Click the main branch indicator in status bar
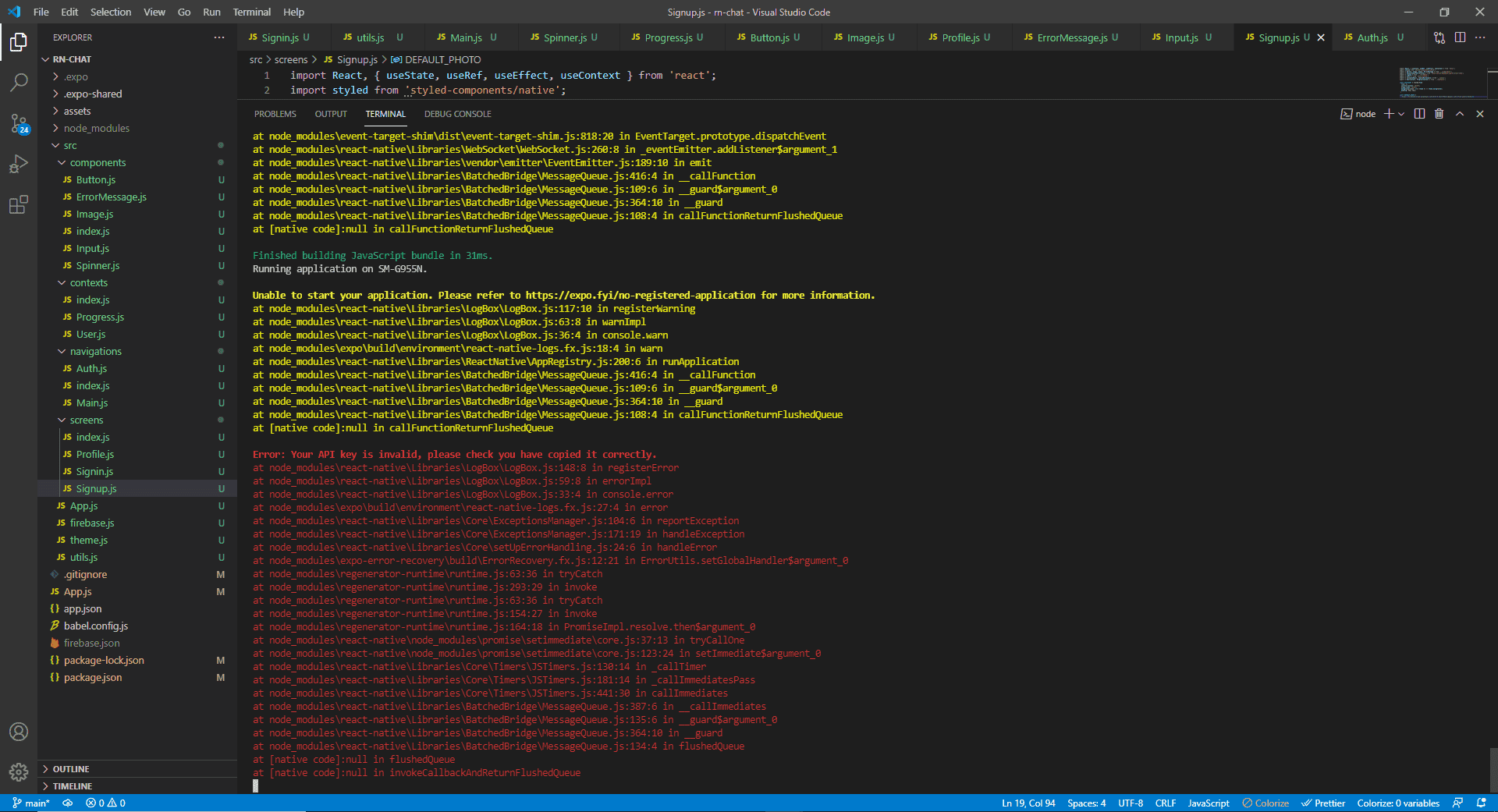The height and width of the screenshot is (812, 1498). tap(31, 803)
